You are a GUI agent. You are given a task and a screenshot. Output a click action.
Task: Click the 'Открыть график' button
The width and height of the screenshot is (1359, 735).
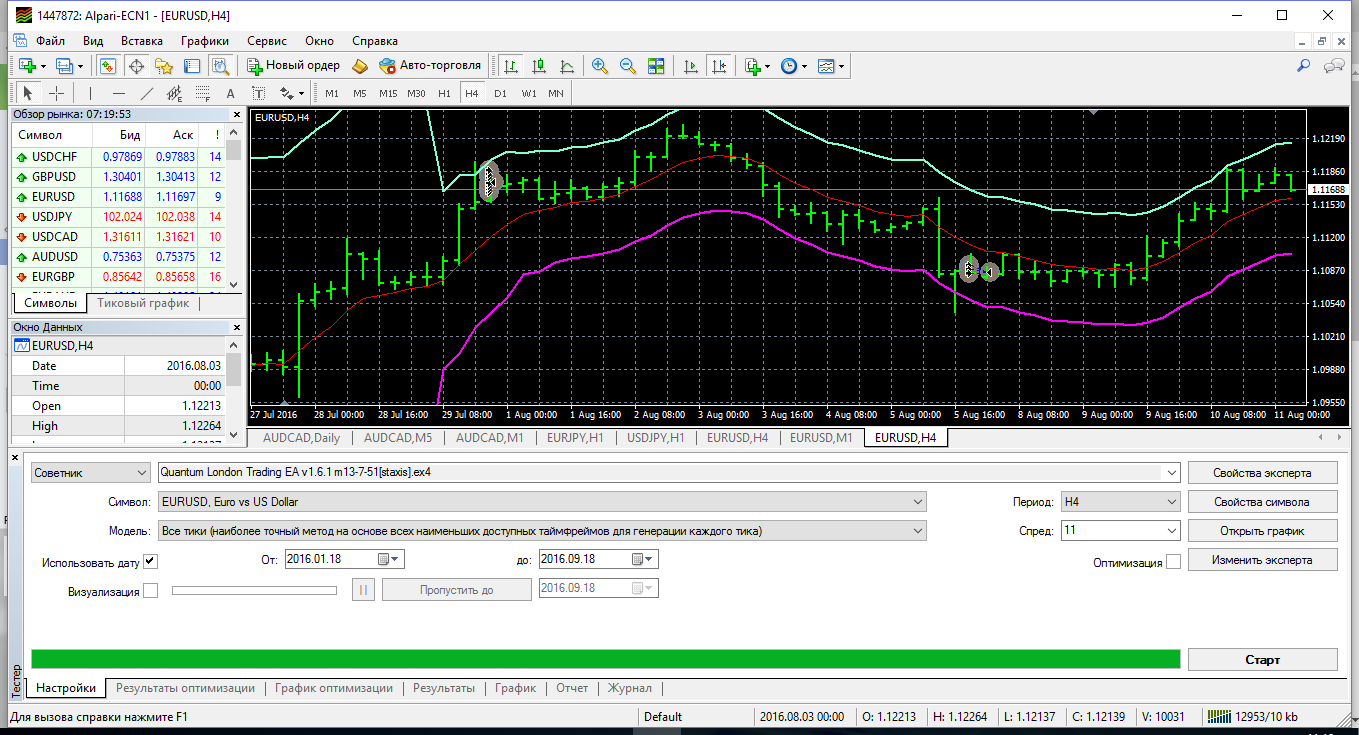point(1262,531)
